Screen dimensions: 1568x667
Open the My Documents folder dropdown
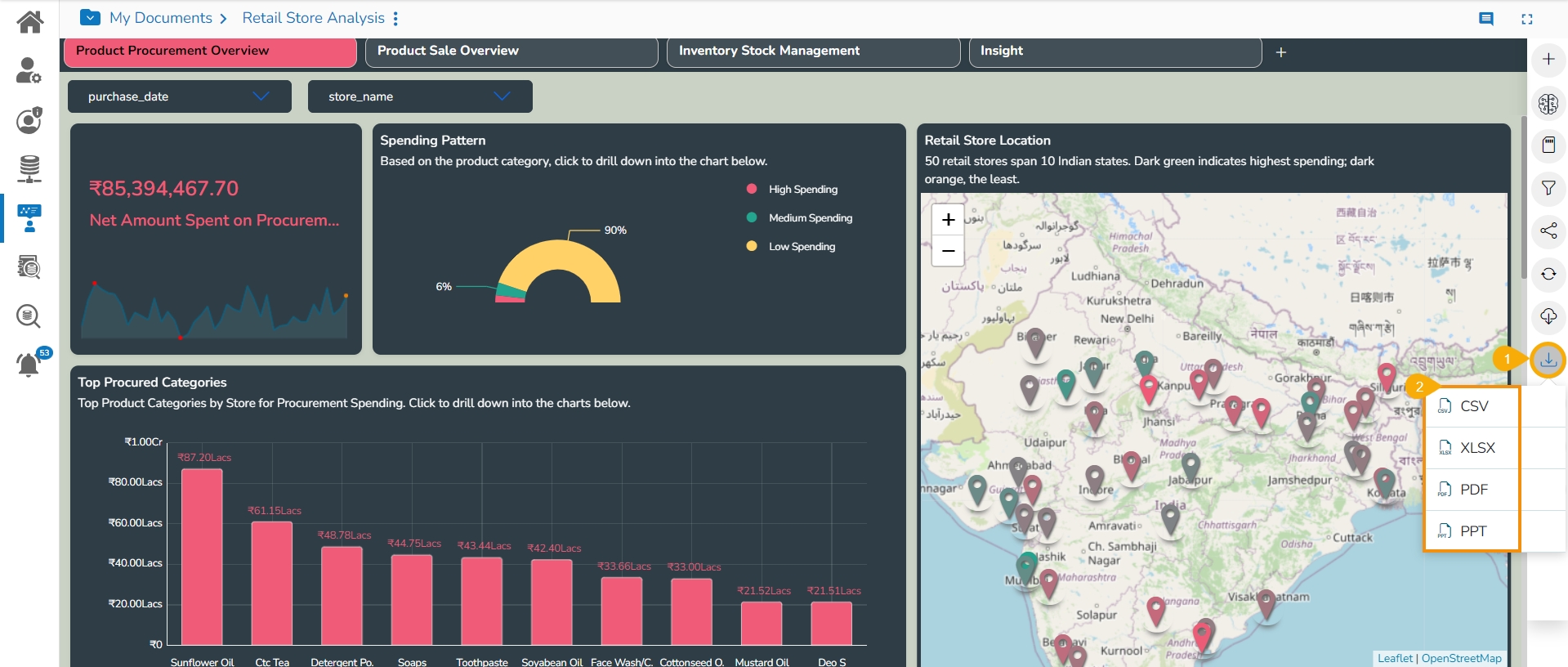[90, 18]
